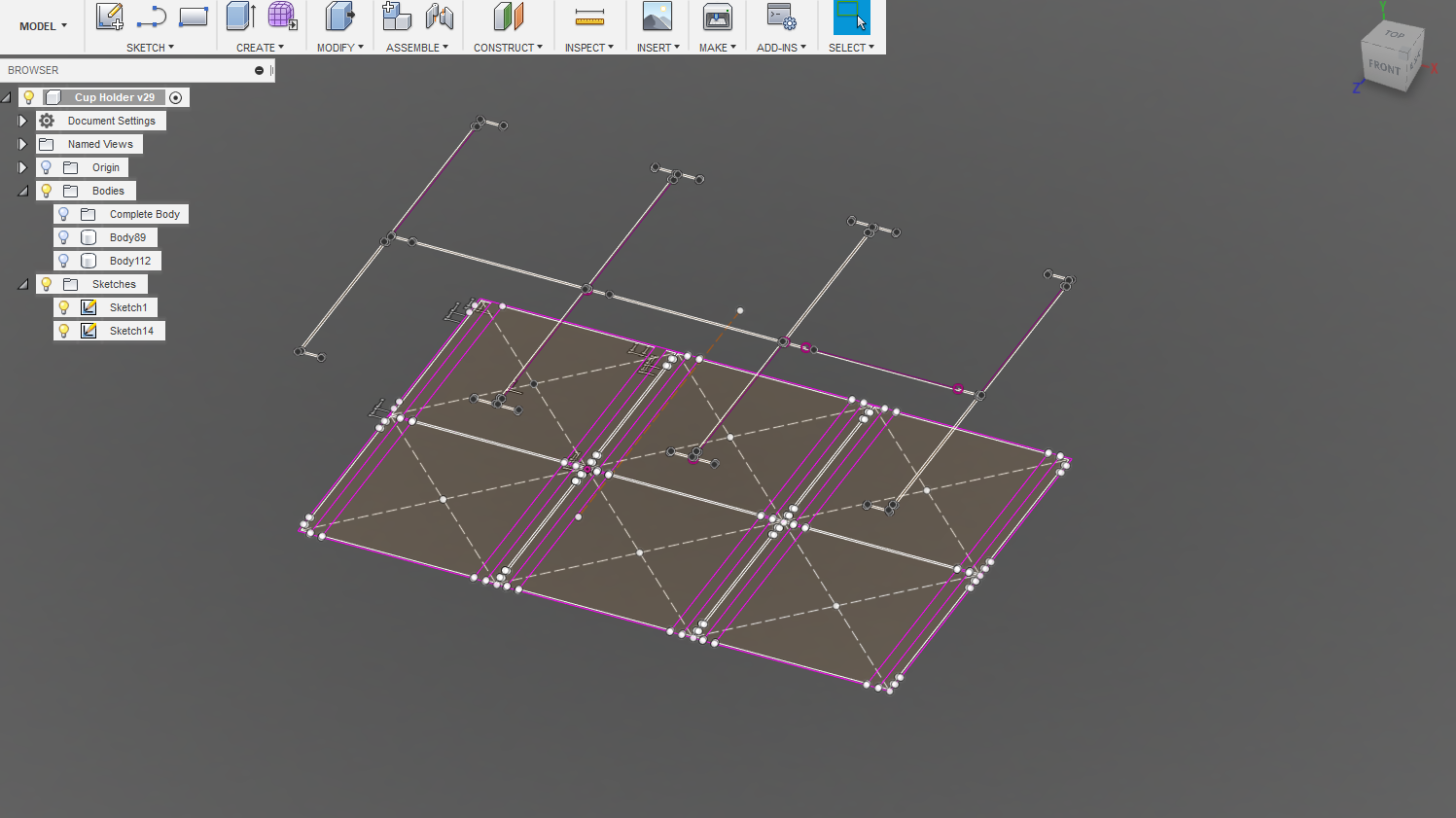Expand the Named Views folder

click(22, 144)
